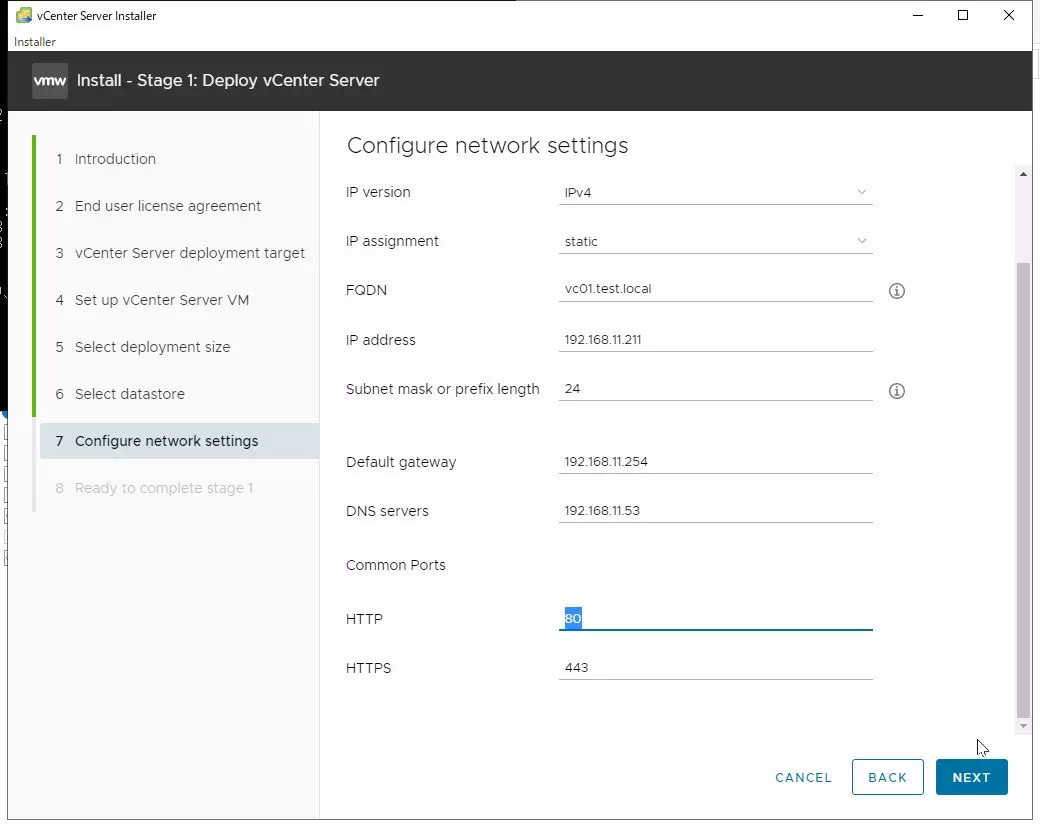This screenshot has height=827, width=1040.
Task: Select Configure network settings step
Action: [179, 441]
